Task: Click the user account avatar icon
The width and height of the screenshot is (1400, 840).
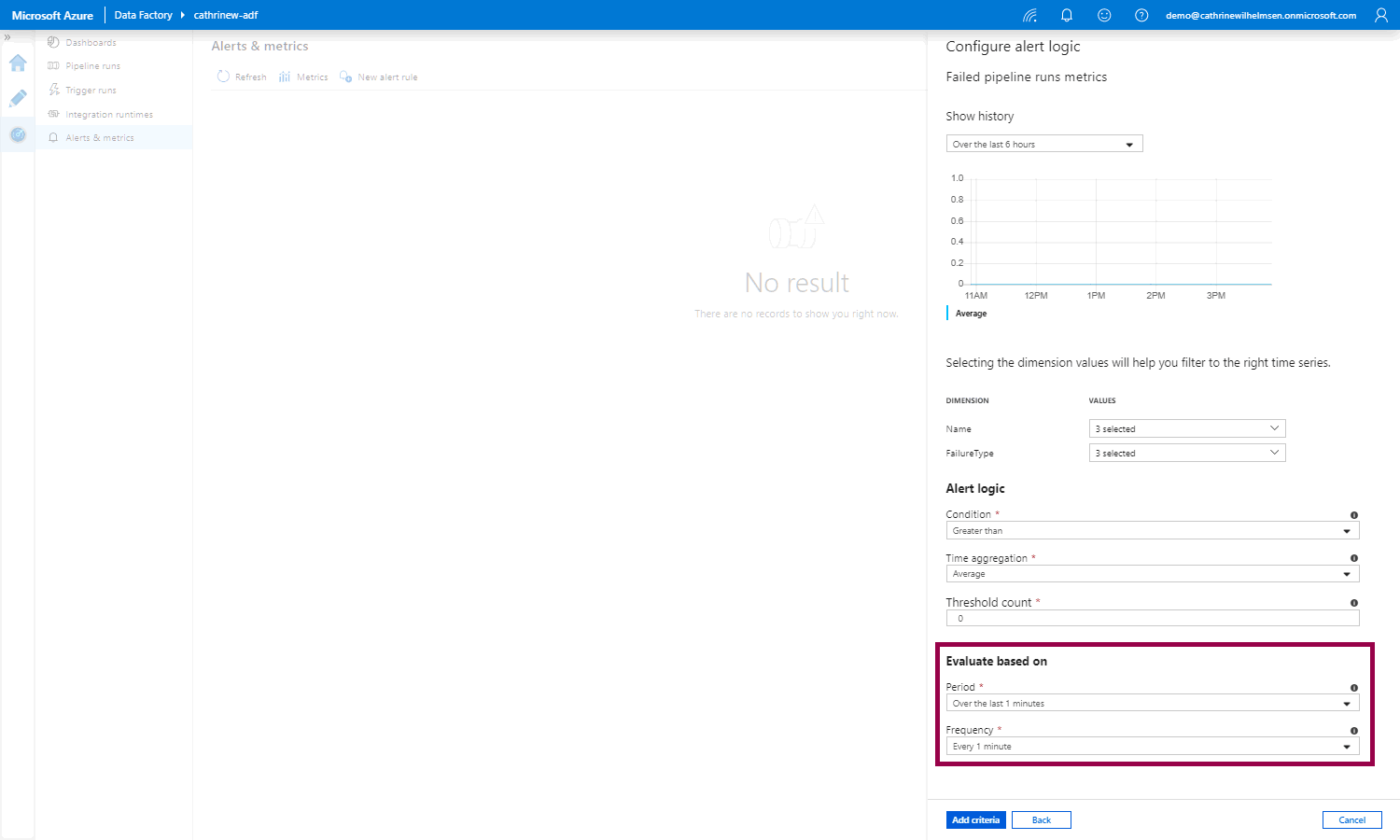Action: (x=1381, y=15)
